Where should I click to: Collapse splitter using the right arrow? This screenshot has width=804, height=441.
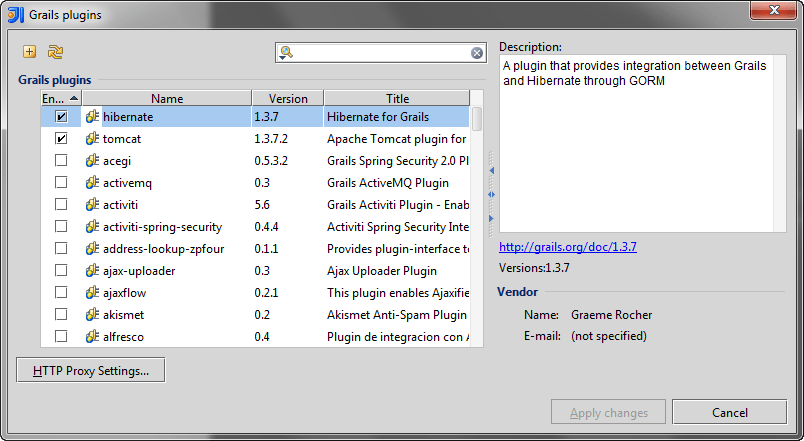(x=492, y=217)
